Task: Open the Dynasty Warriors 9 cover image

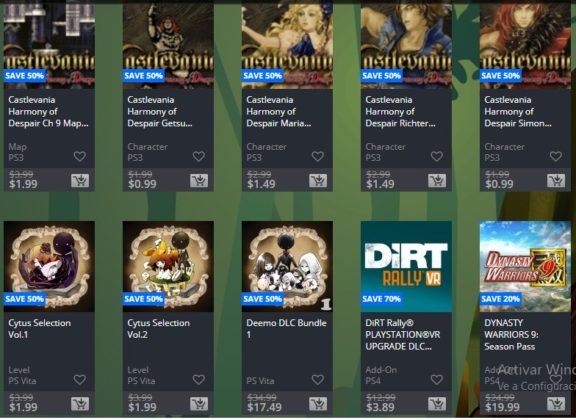Action: click(x=525, y=266)
